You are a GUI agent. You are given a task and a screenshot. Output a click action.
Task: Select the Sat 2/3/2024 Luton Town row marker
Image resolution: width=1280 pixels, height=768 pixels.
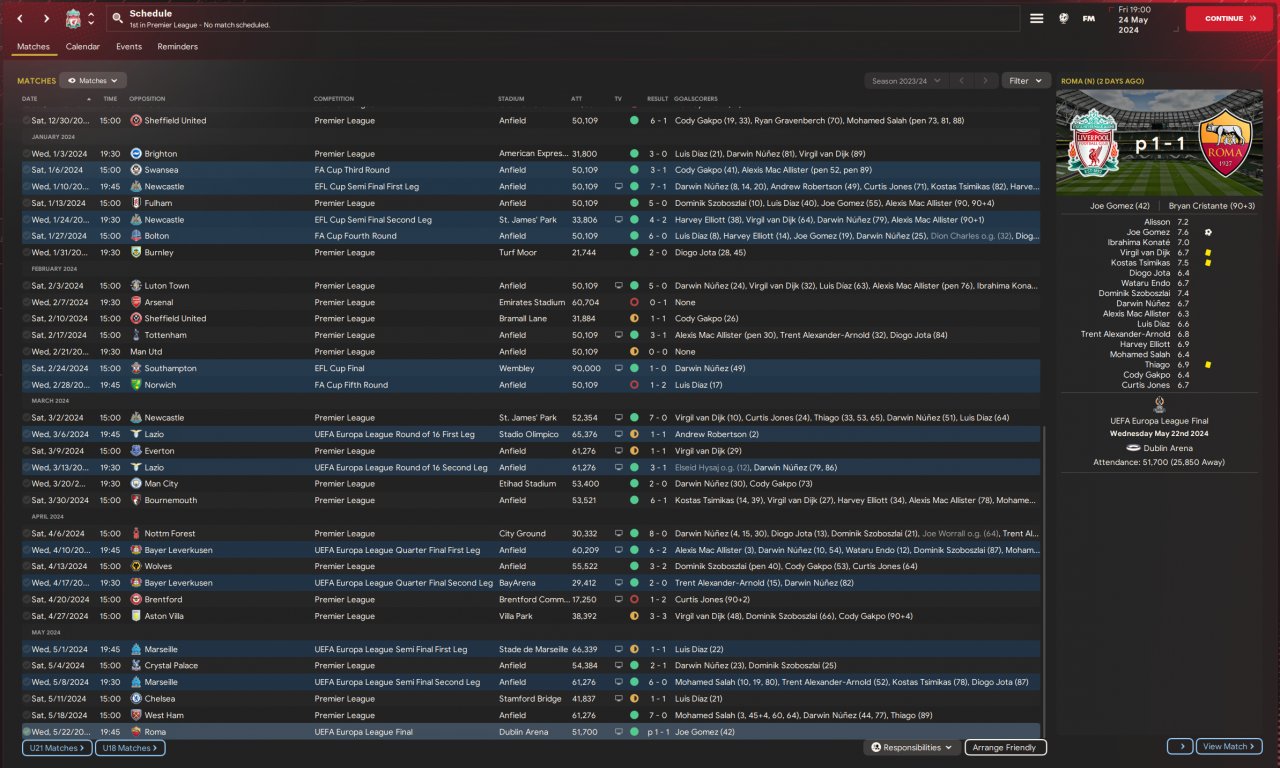[27, 286]
